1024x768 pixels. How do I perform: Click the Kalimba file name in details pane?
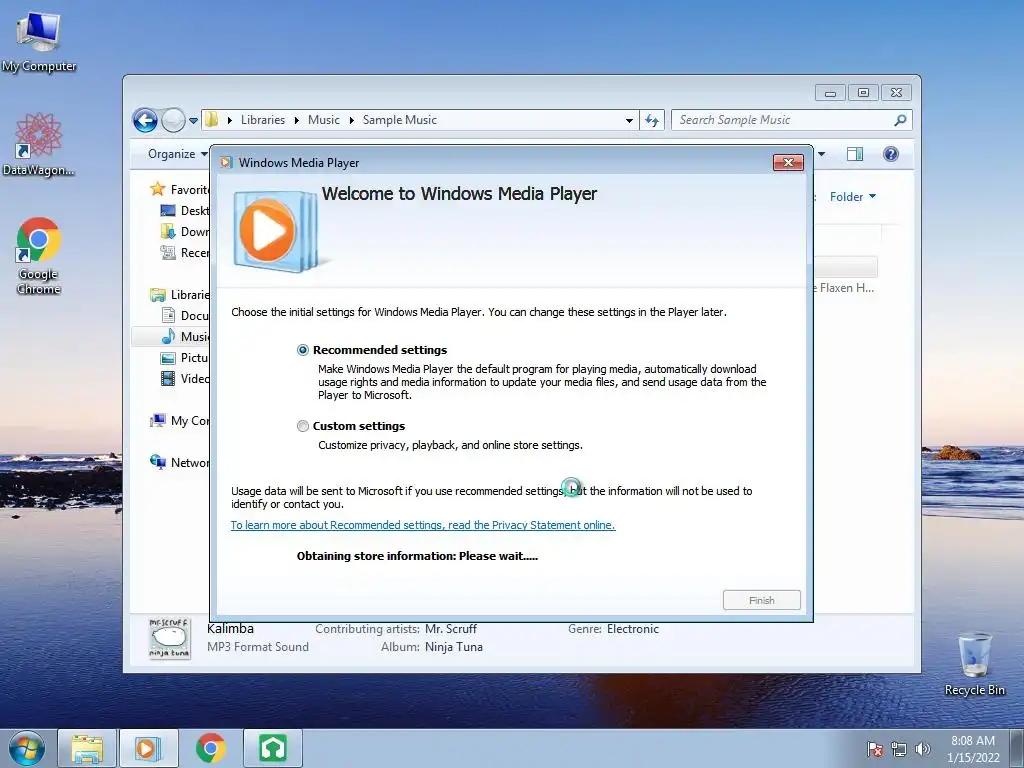(231, 630)
